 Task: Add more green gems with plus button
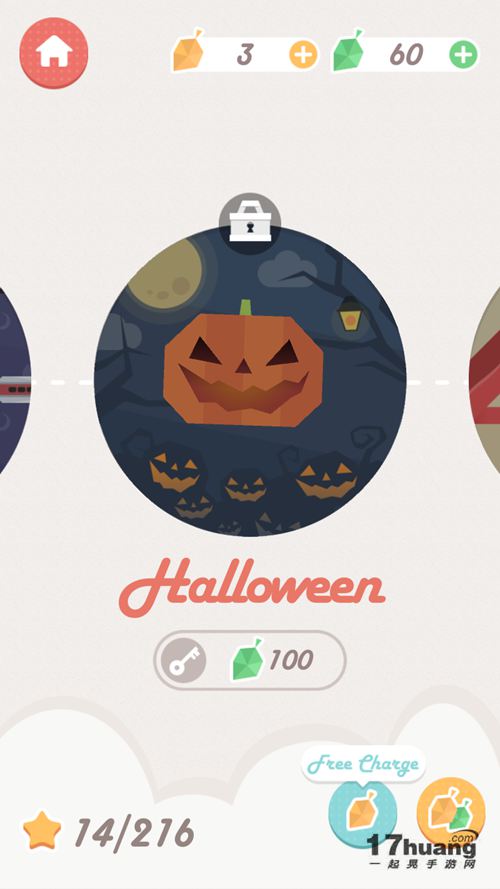click(x=464, y=55)
